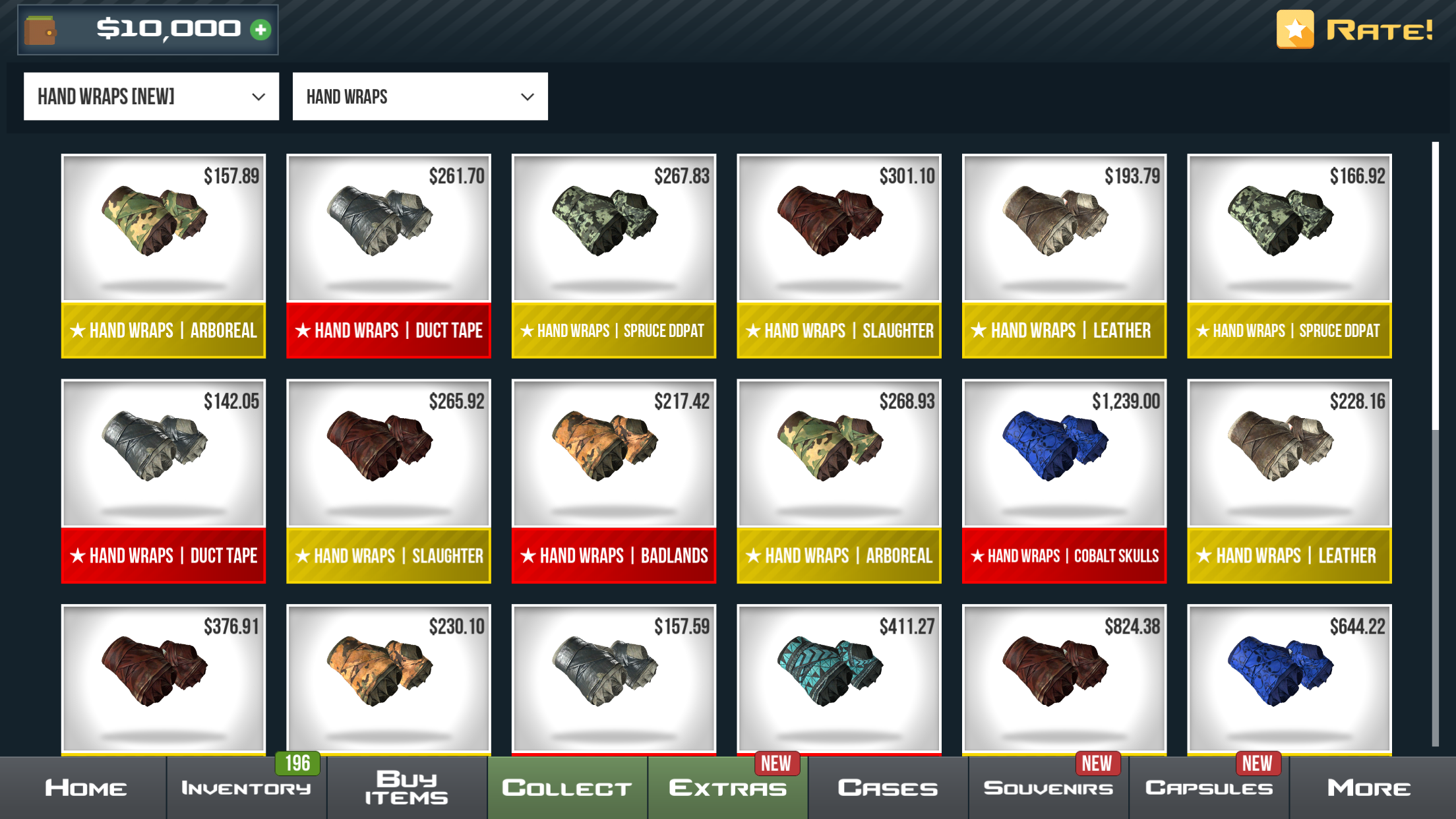1456x819 pixels.
Task: Click the chevron of the second Hand Wraps dropdown
Action: coord(527,97)
